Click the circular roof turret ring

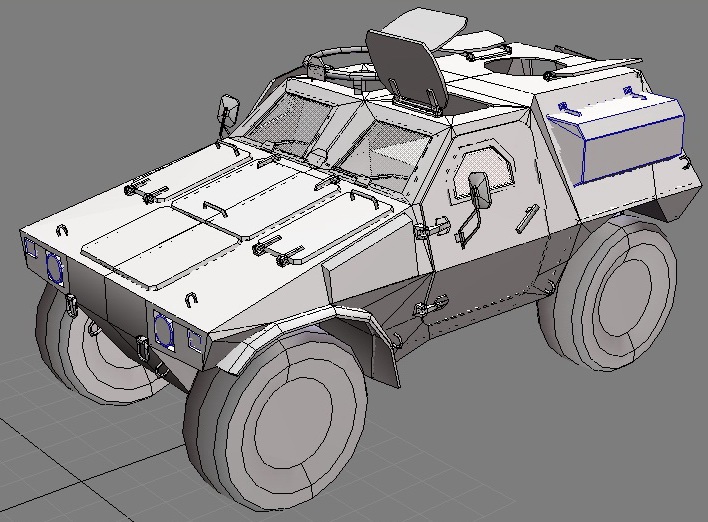click(x=343, y=64)
